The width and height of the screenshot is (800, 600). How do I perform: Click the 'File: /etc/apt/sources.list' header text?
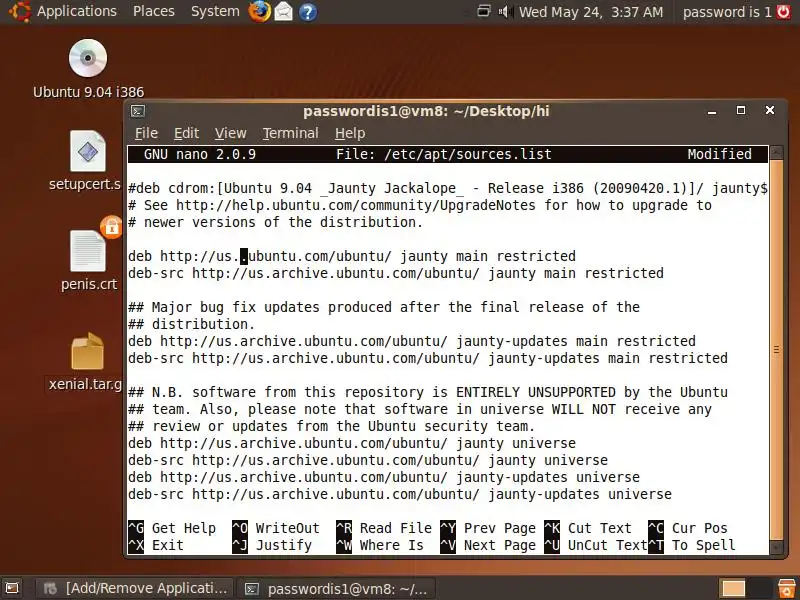pyautogui.click(x=443, y=154)
